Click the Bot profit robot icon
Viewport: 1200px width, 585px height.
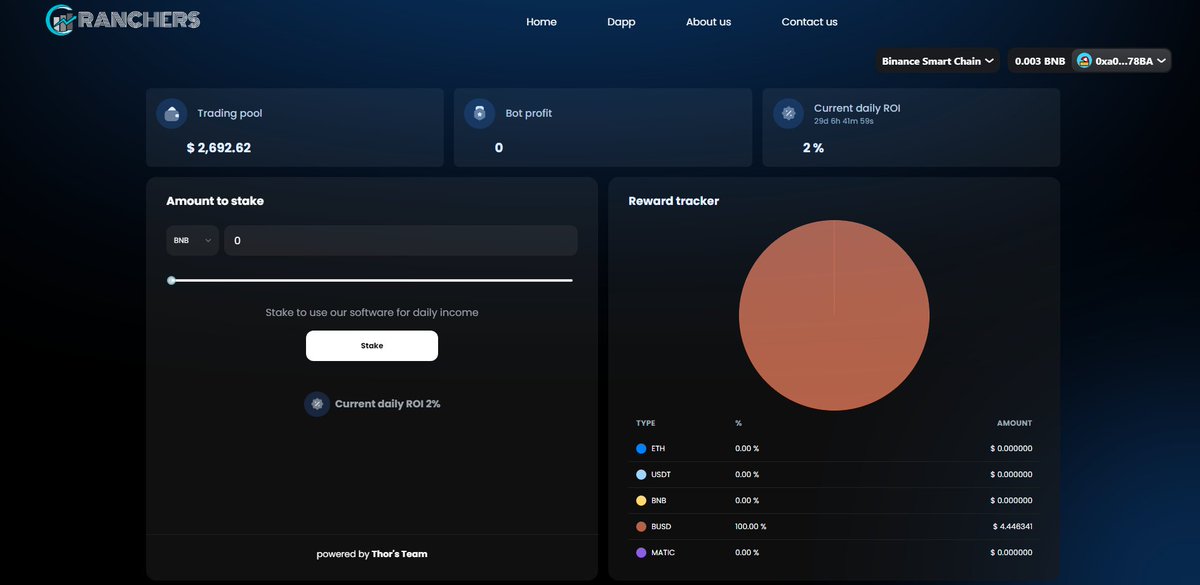coord(480,113)
